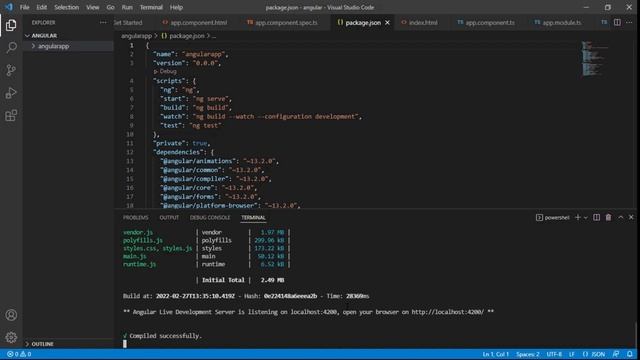This screenshot has height=360, width=640.
Task: Click the Debug code lens above scripts
Action: coord(165,71)
